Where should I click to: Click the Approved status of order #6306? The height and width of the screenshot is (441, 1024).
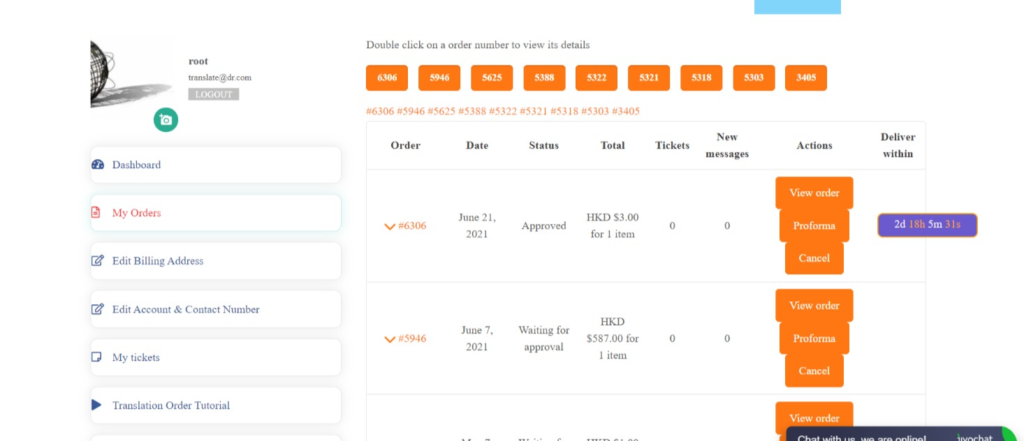[x=543, y=226]
